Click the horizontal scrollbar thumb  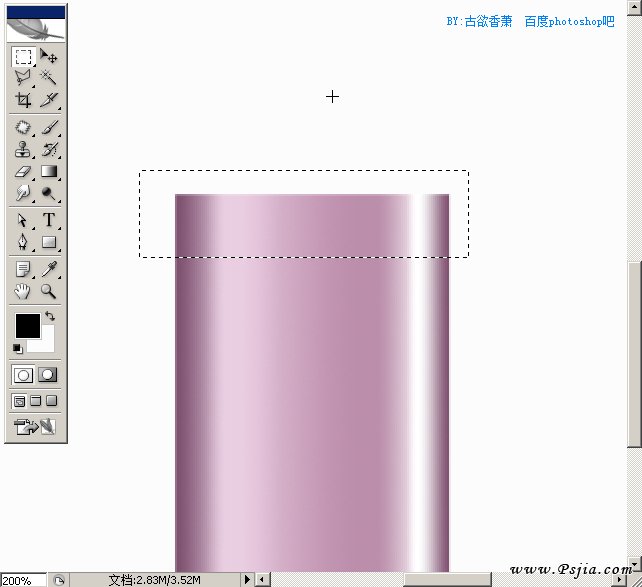[448, 580]
